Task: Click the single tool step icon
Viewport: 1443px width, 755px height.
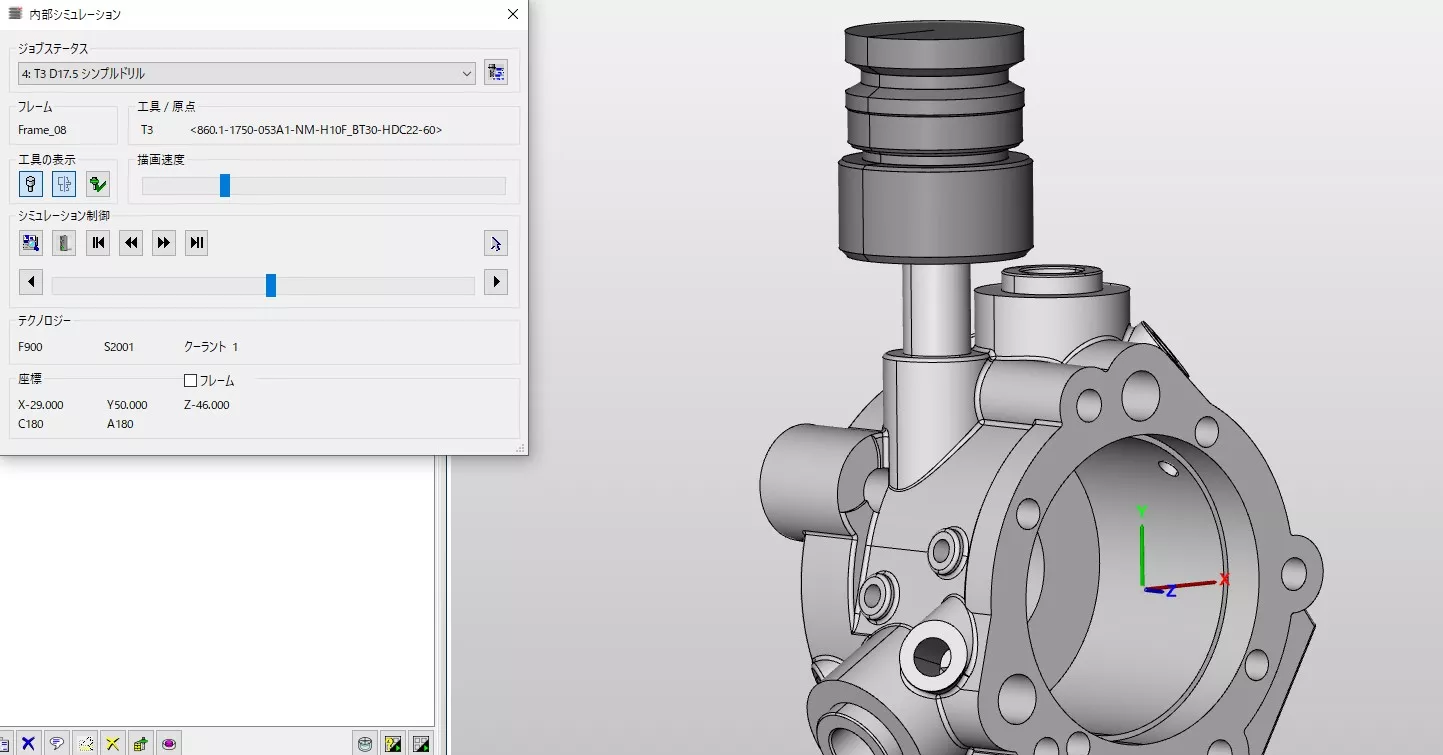Action: tap(63, 242)
